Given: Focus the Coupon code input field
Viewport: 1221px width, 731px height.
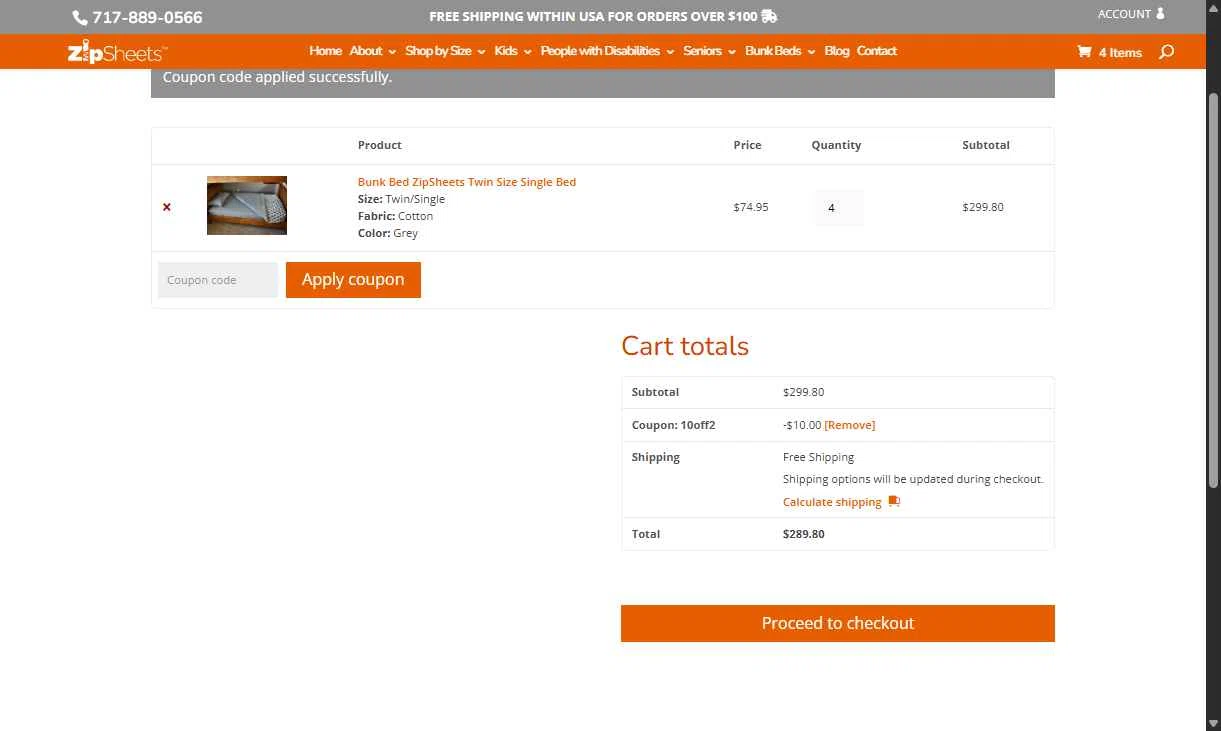Looking at the screenshot, I should 218,280.
